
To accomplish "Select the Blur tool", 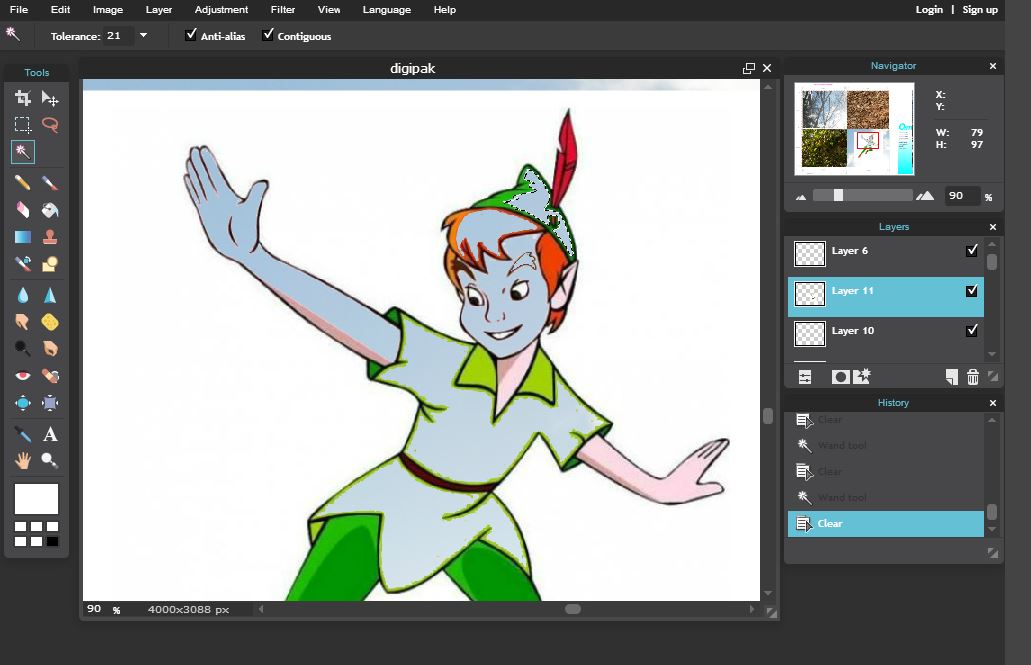I will (x=23, y=295).
